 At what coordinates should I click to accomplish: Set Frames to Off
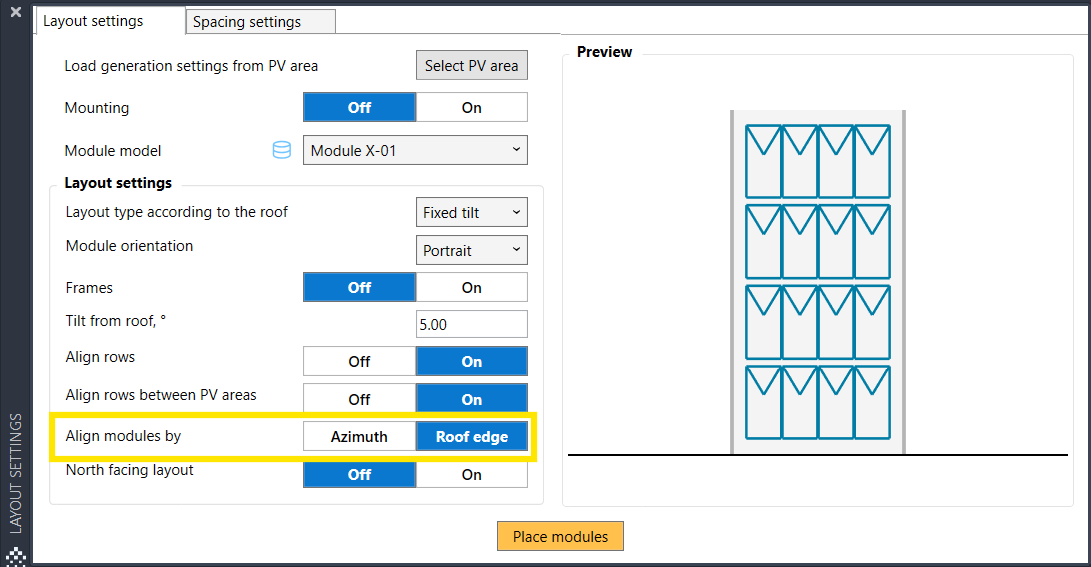[360, 287]
